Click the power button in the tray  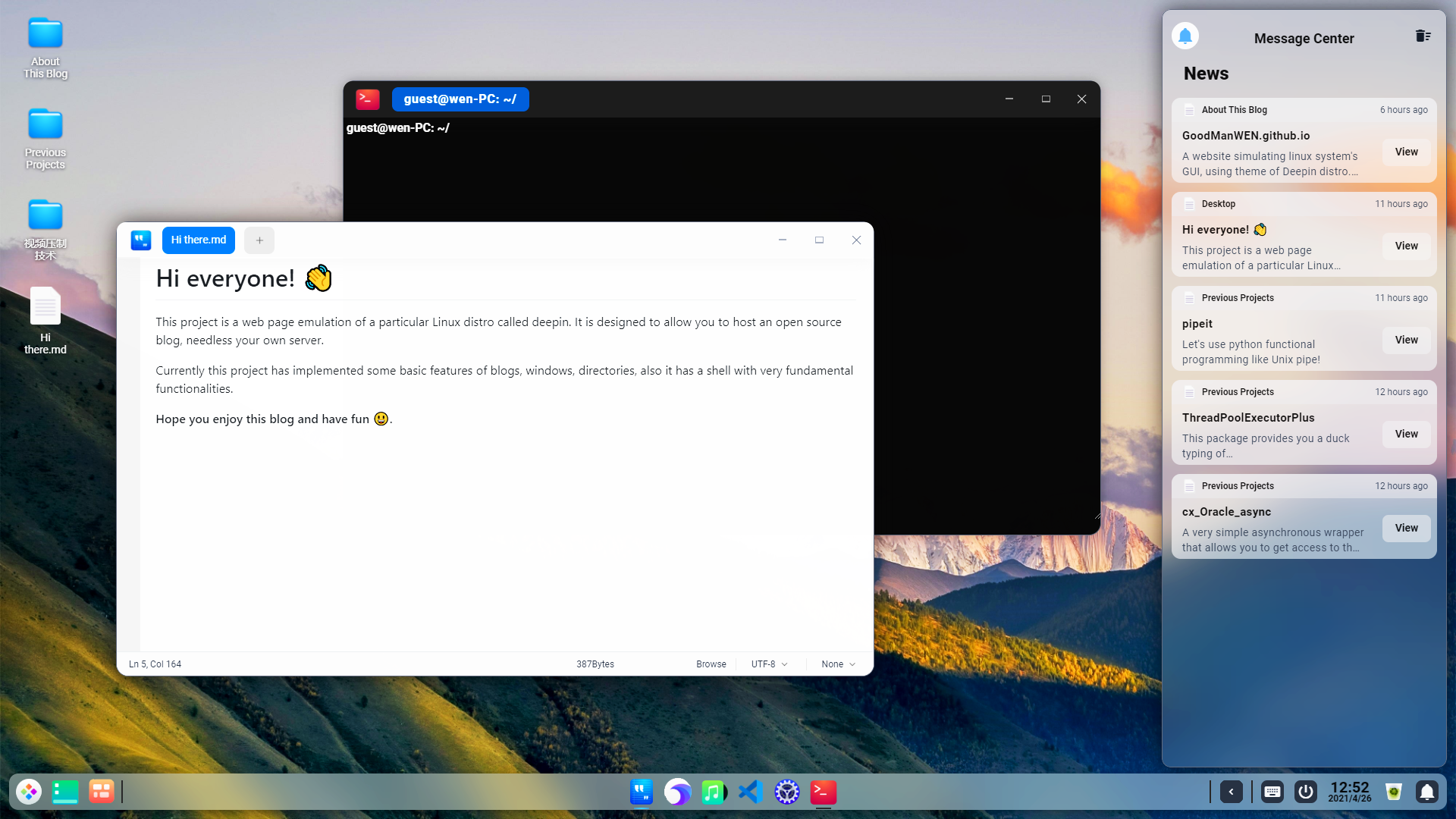point(1305,792)
